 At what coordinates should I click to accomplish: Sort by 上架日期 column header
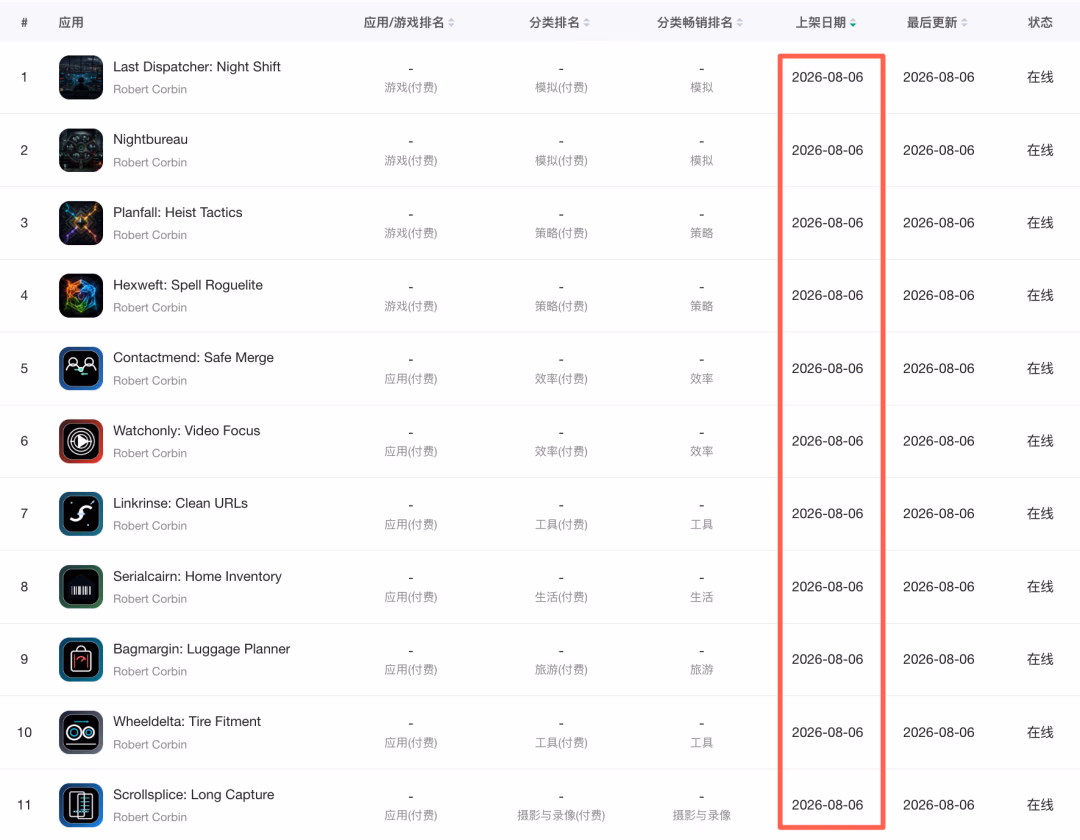(826, 23)
